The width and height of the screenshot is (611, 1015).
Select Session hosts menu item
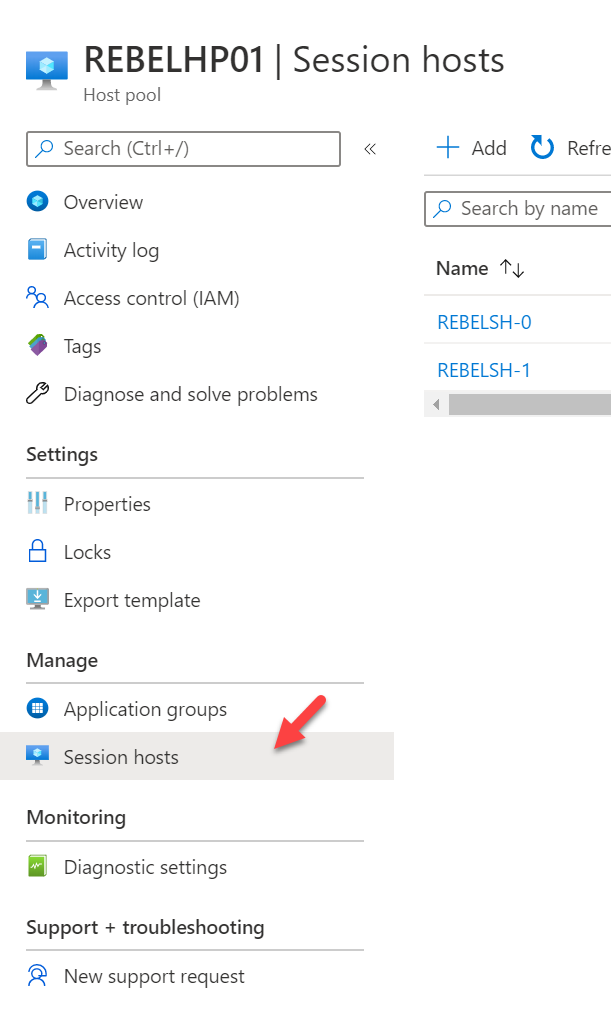[x=197, y=756]
